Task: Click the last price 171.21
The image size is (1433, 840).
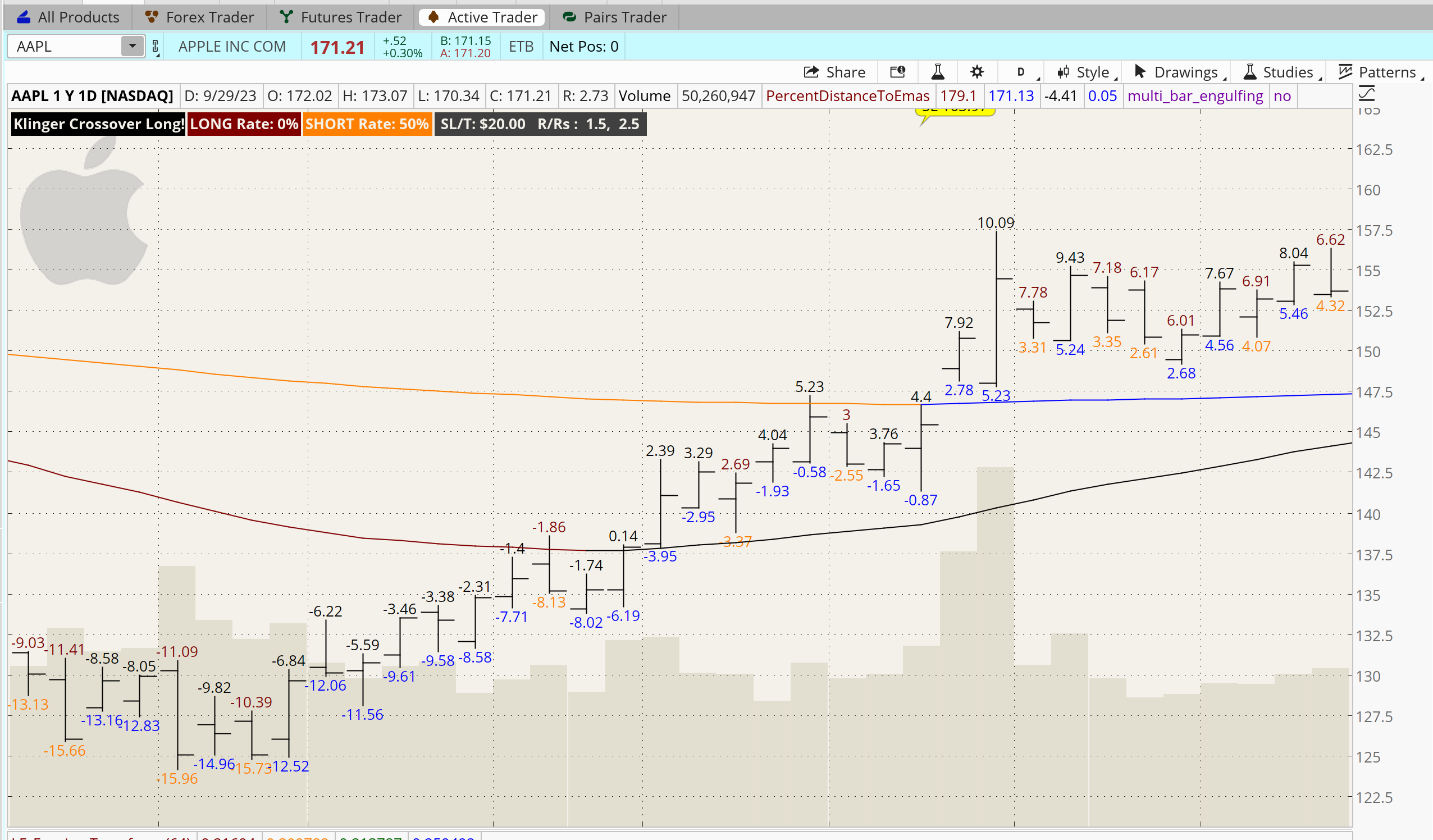Action: click(x=337, y=47)
